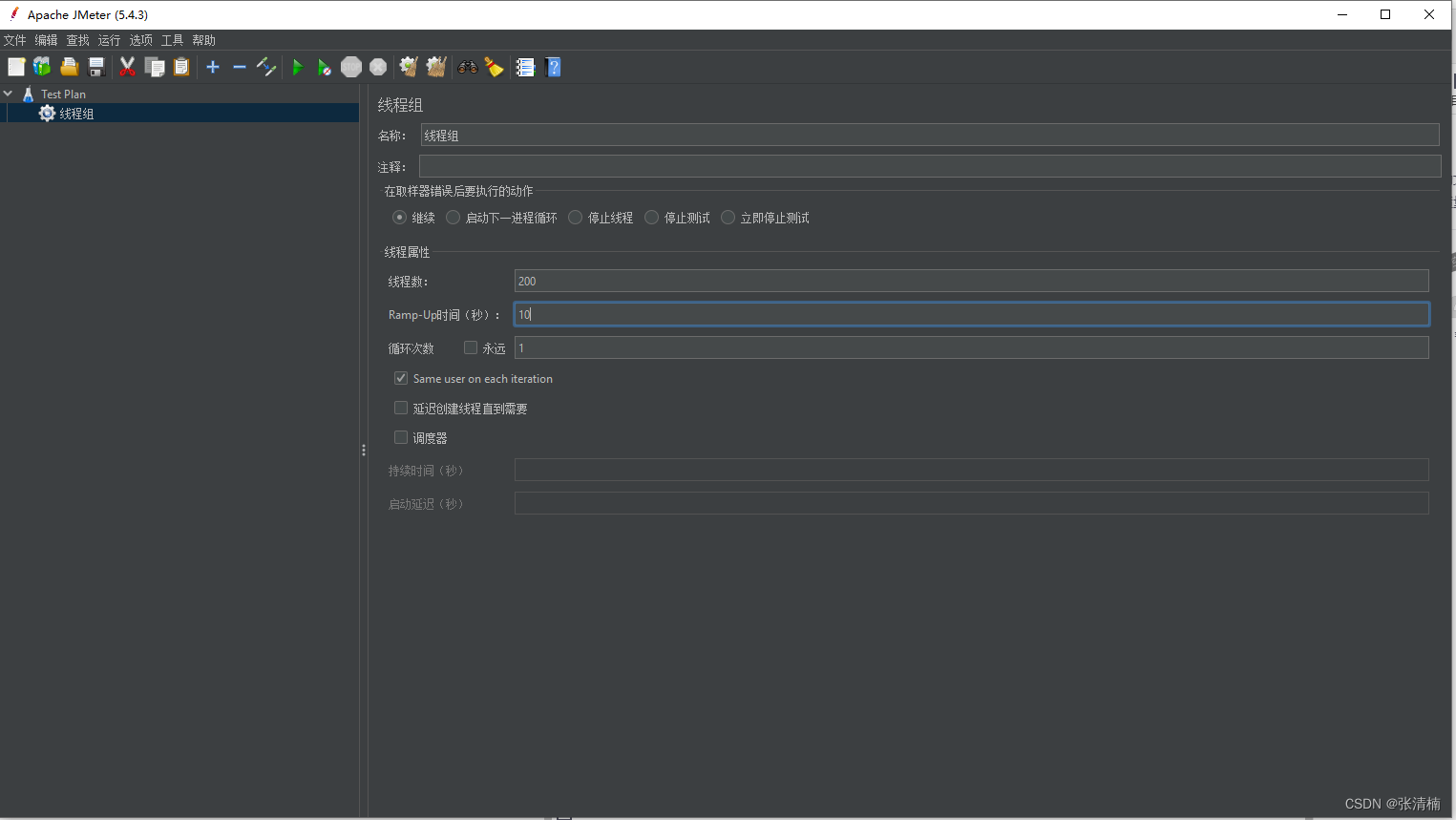Clear results with the single broom gear icon
Viewport: 1456px width, 820px height.
[x=409, y=67]
